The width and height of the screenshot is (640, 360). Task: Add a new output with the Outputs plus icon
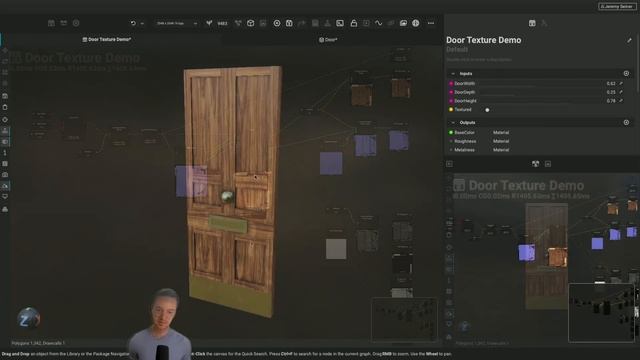click(626, 122)
